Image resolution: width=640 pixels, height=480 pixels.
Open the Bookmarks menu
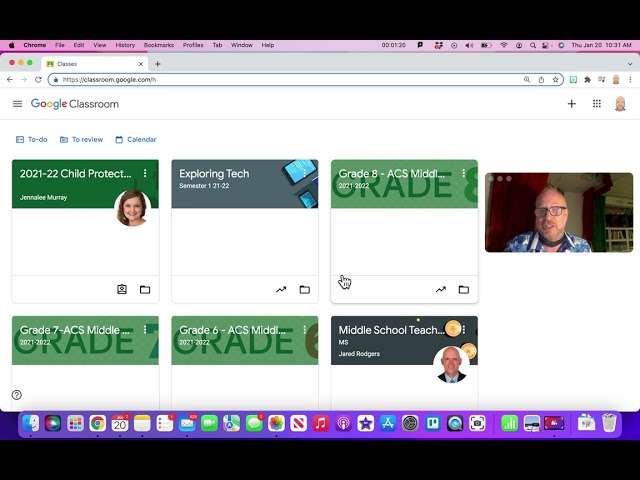159,45
